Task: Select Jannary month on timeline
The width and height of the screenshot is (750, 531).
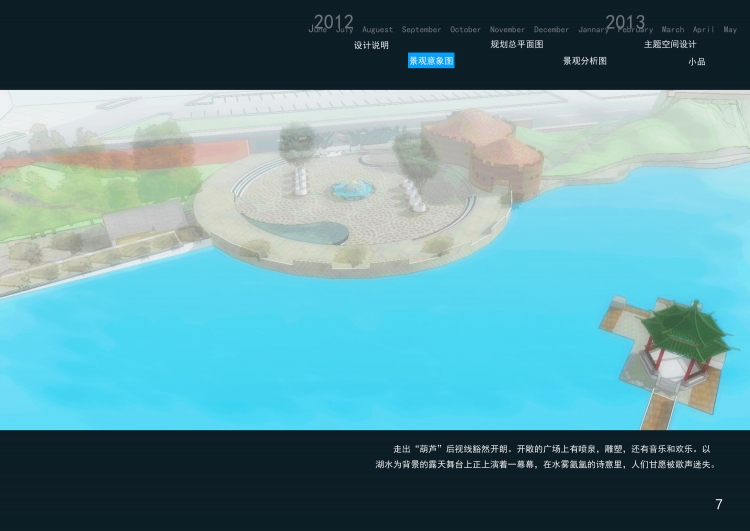Action: [594, 30]
